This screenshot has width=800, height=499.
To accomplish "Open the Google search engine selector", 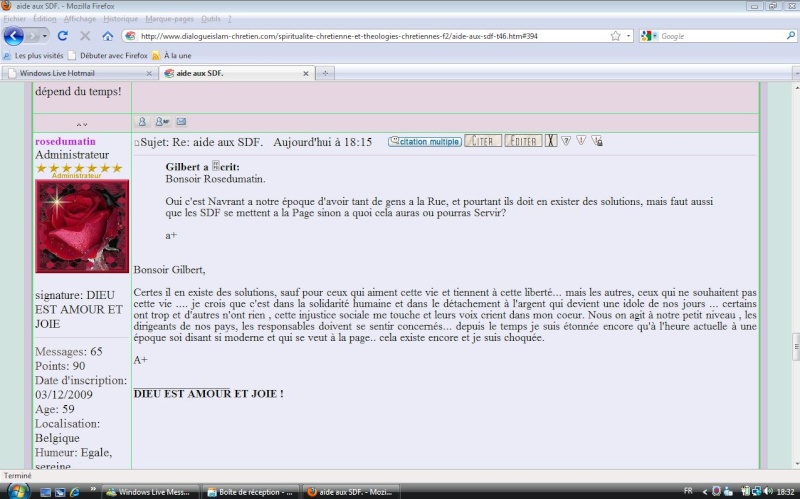I will coord(649,36).
